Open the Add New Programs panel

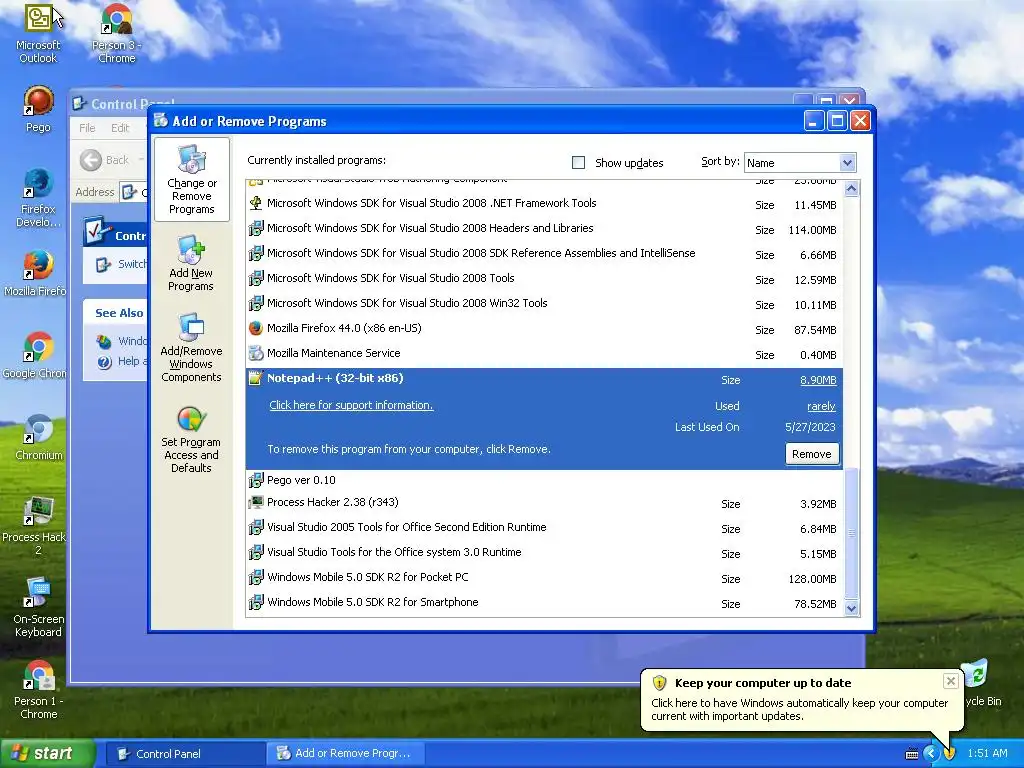(x=191, y=263)
